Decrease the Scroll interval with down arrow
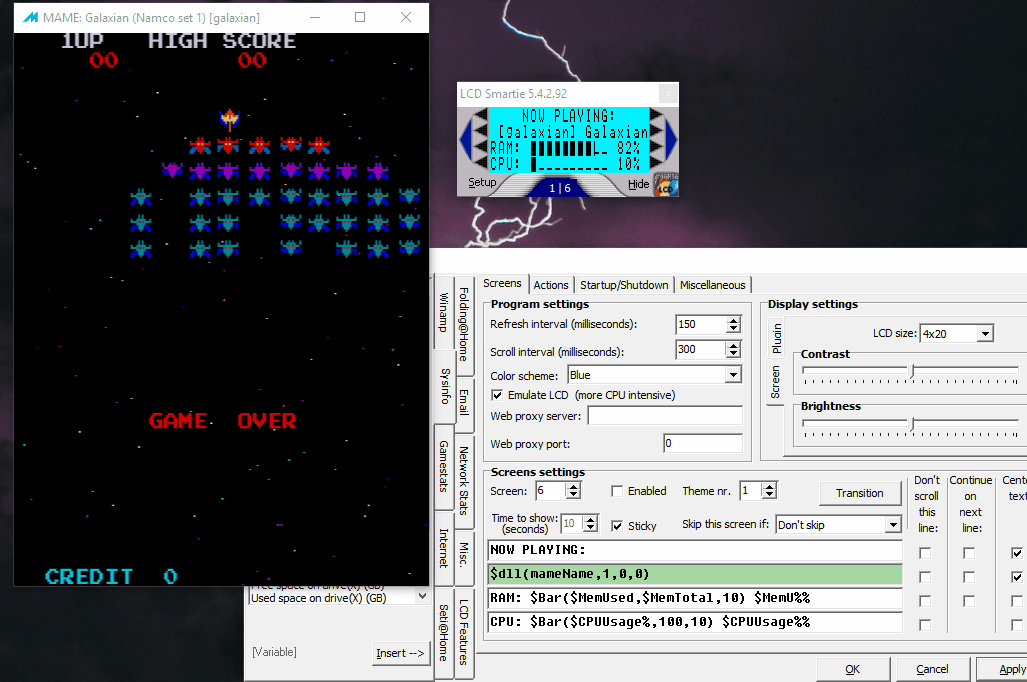The width and height of the screenshot is (1027, 682). [734, 354]
